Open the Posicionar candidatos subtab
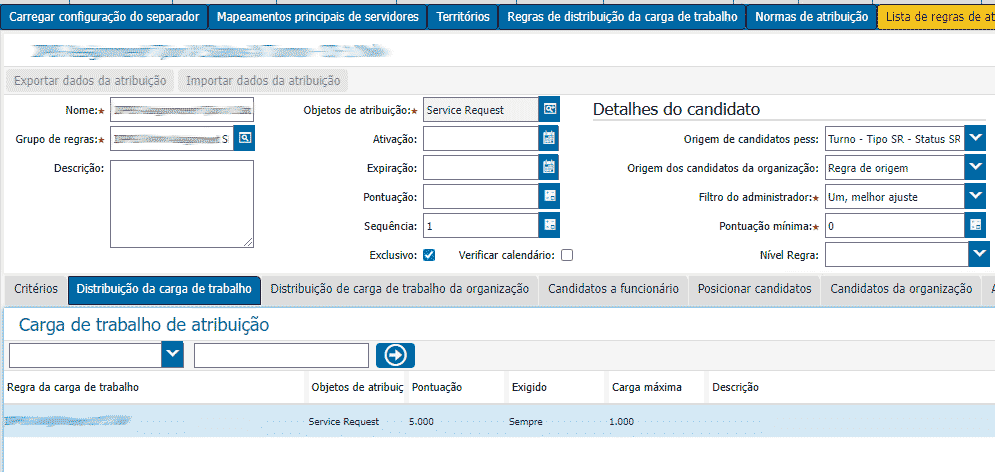995x472 pixels. (x=754, y=289)
